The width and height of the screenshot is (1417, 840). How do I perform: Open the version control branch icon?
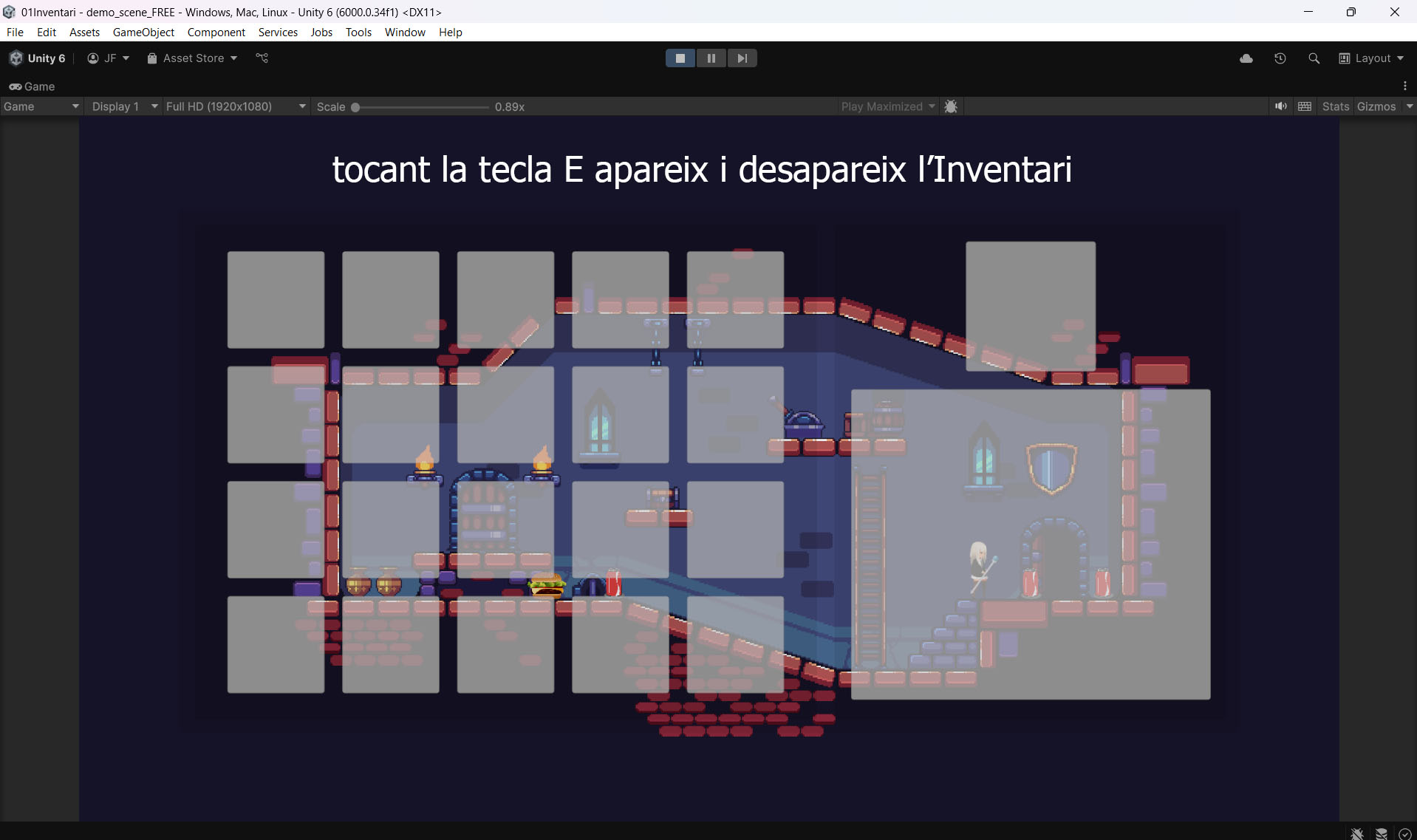(262, 58)
